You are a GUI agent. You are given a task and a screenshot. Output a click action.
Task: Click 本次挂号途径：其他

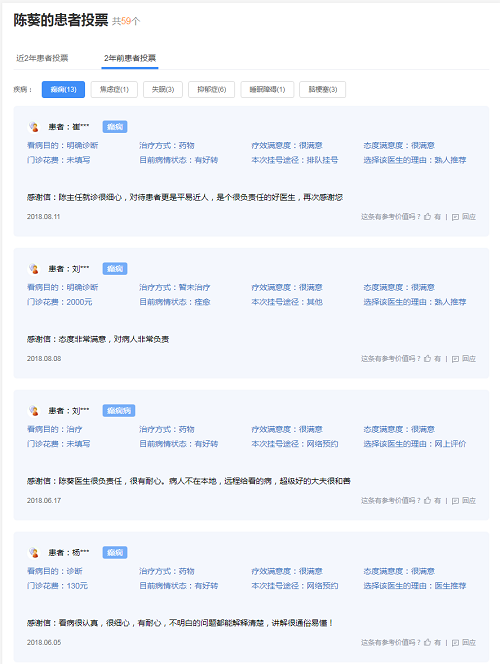click(x=287, y=302)
